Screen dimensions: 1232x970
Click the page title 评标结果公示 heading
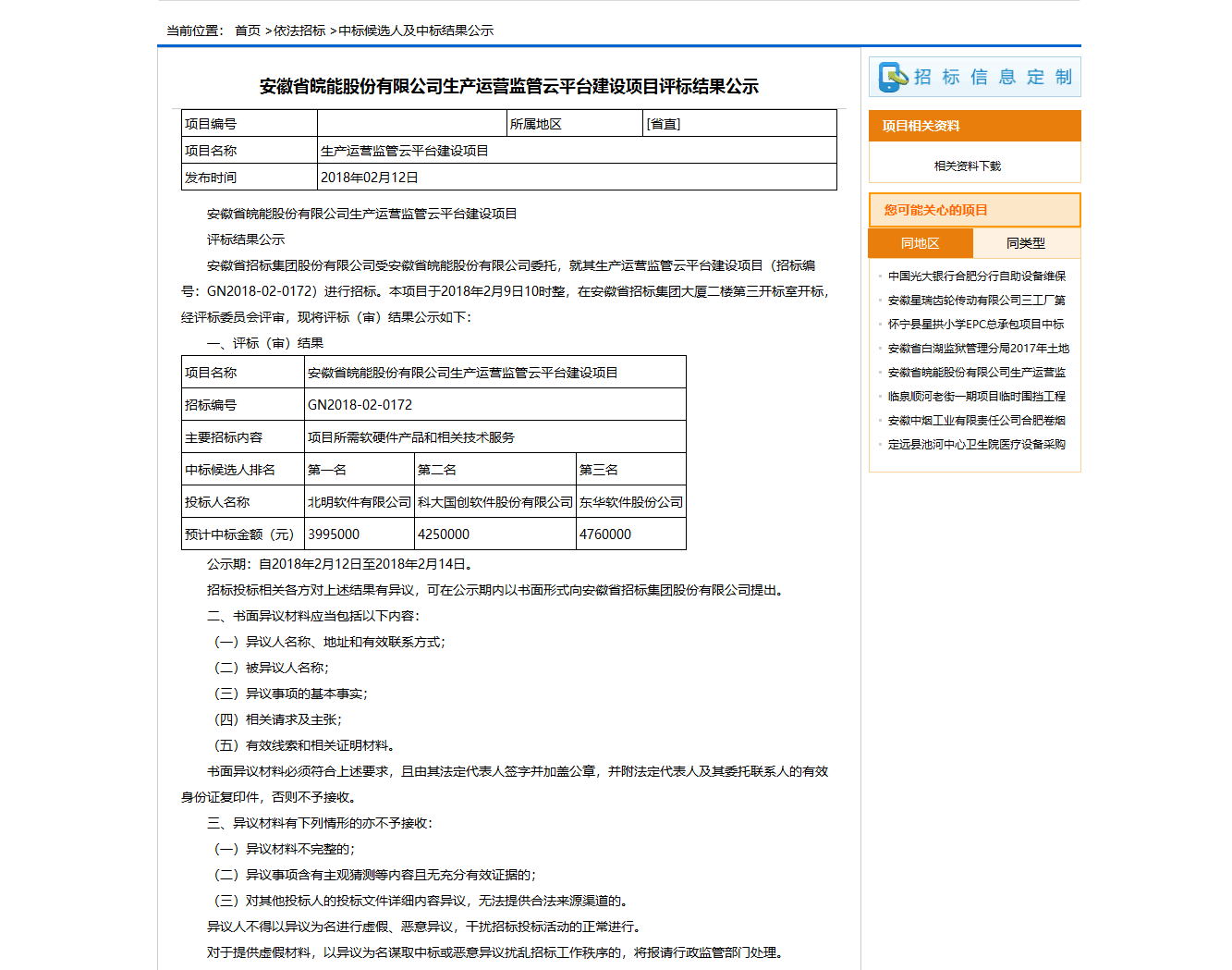pos(508,87)
